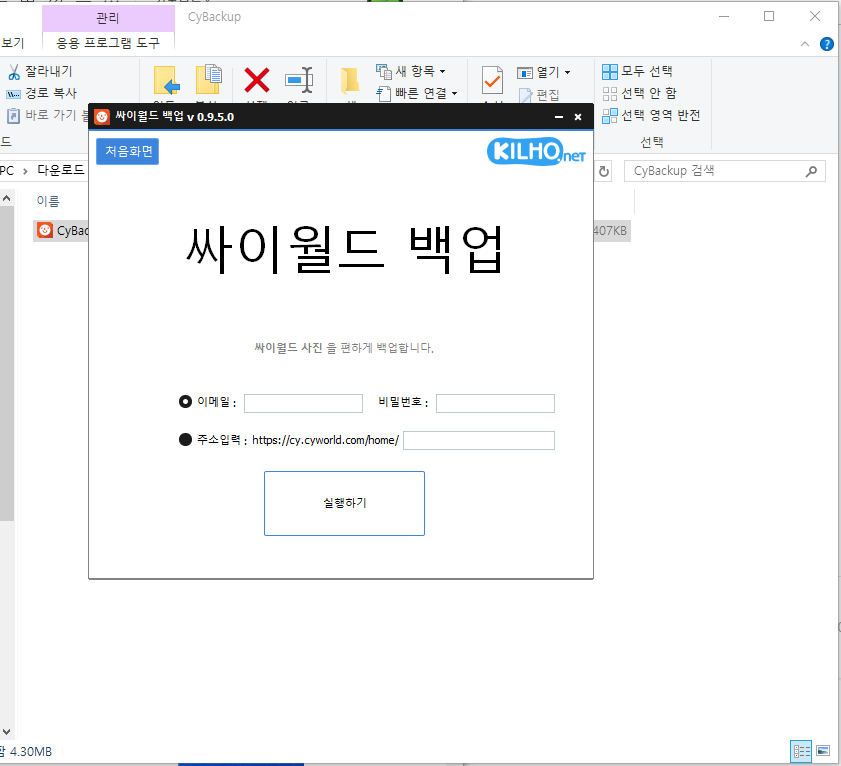This screenshot has height=766, width=841.
Task: Click 편집 in the ribbon
Action: 540,95
